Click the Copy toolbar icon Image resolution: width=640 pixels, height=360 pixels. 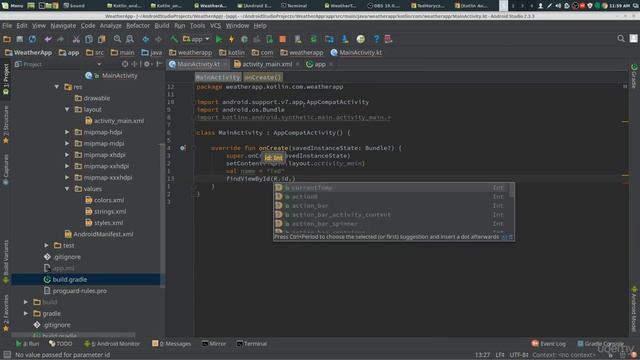point(89,39)
